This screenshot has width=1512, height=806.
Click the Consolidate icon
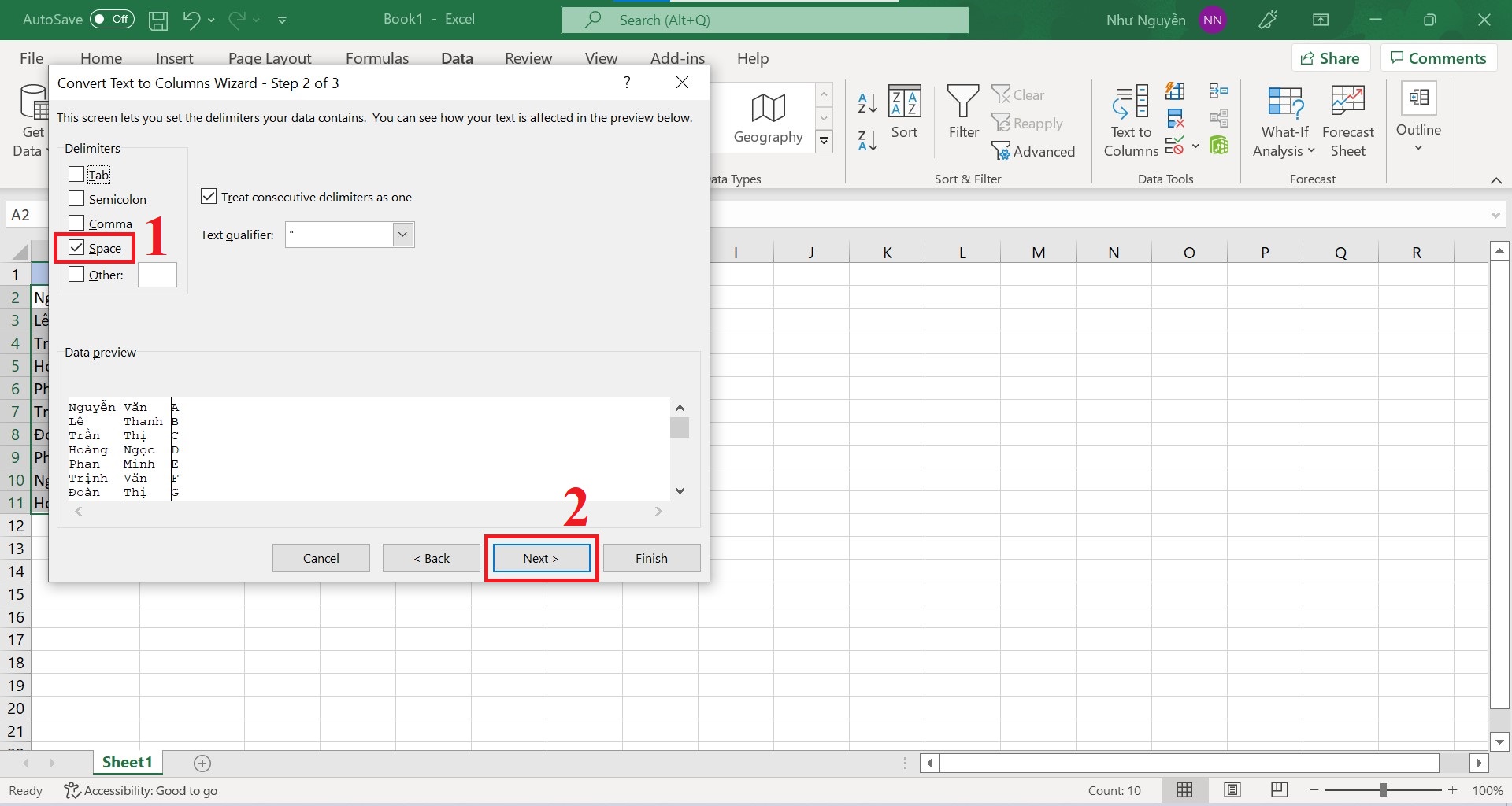1219,91
